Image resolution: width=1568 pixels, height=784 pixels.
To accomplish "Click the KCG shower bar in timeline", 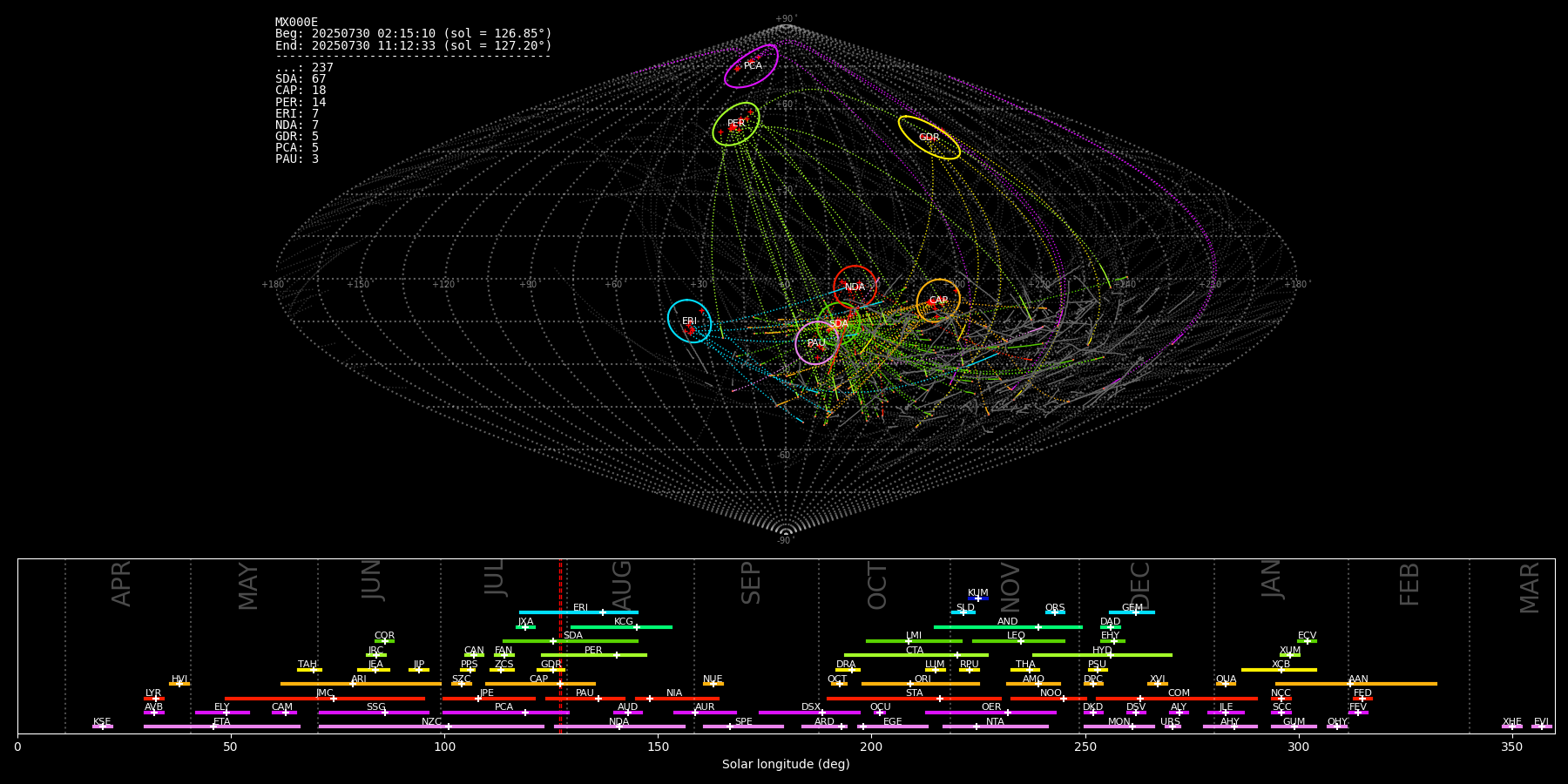I will click(x=621, y=627).
